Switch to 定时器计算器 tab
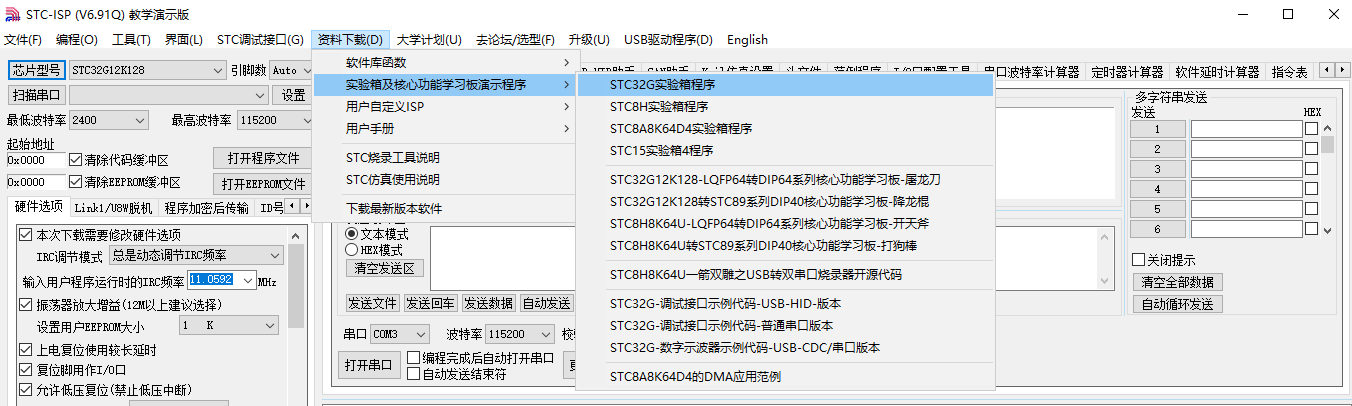 coord(1127,72)
